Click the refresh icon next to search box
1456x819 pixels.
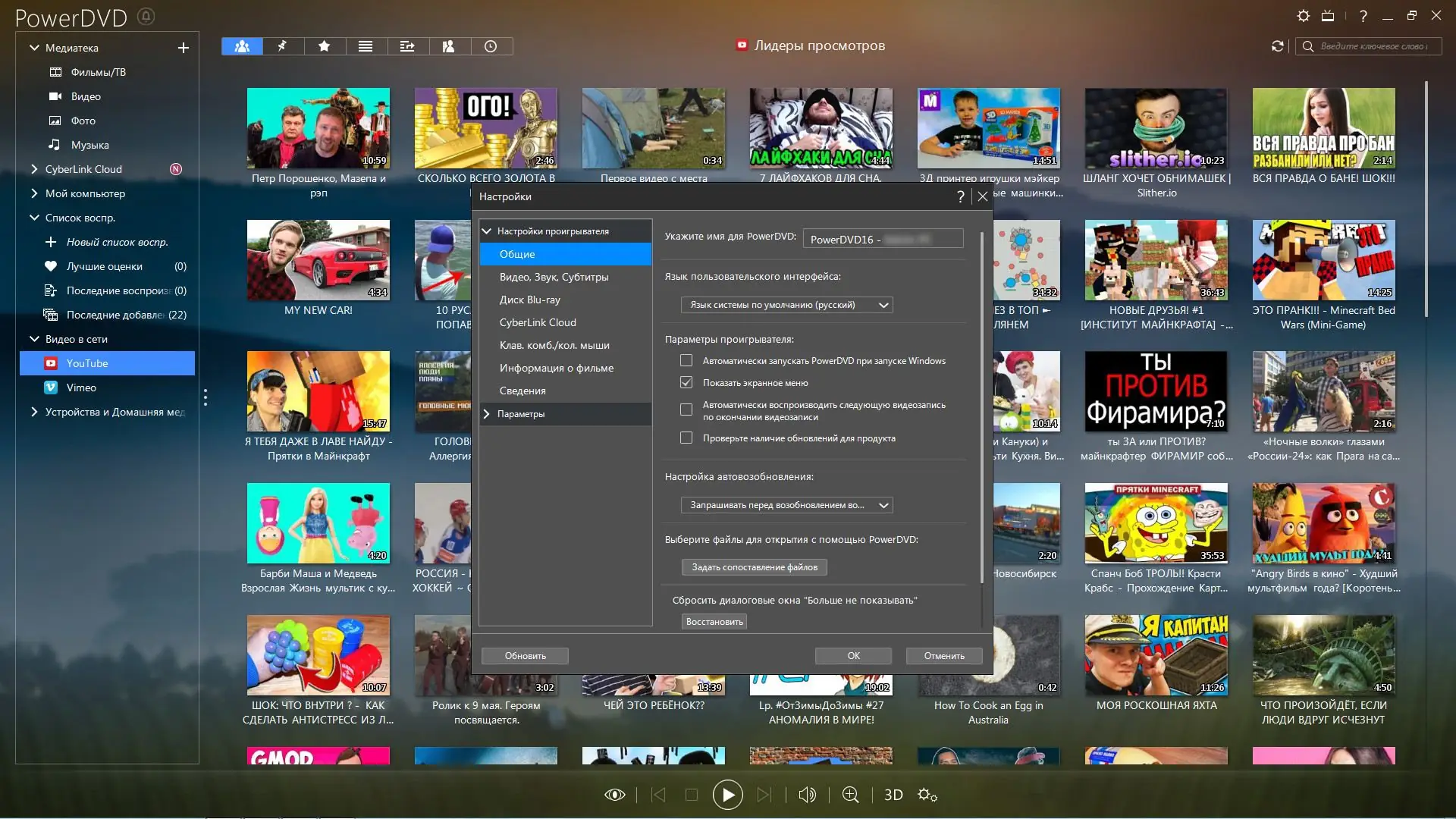coord(1277,46)
